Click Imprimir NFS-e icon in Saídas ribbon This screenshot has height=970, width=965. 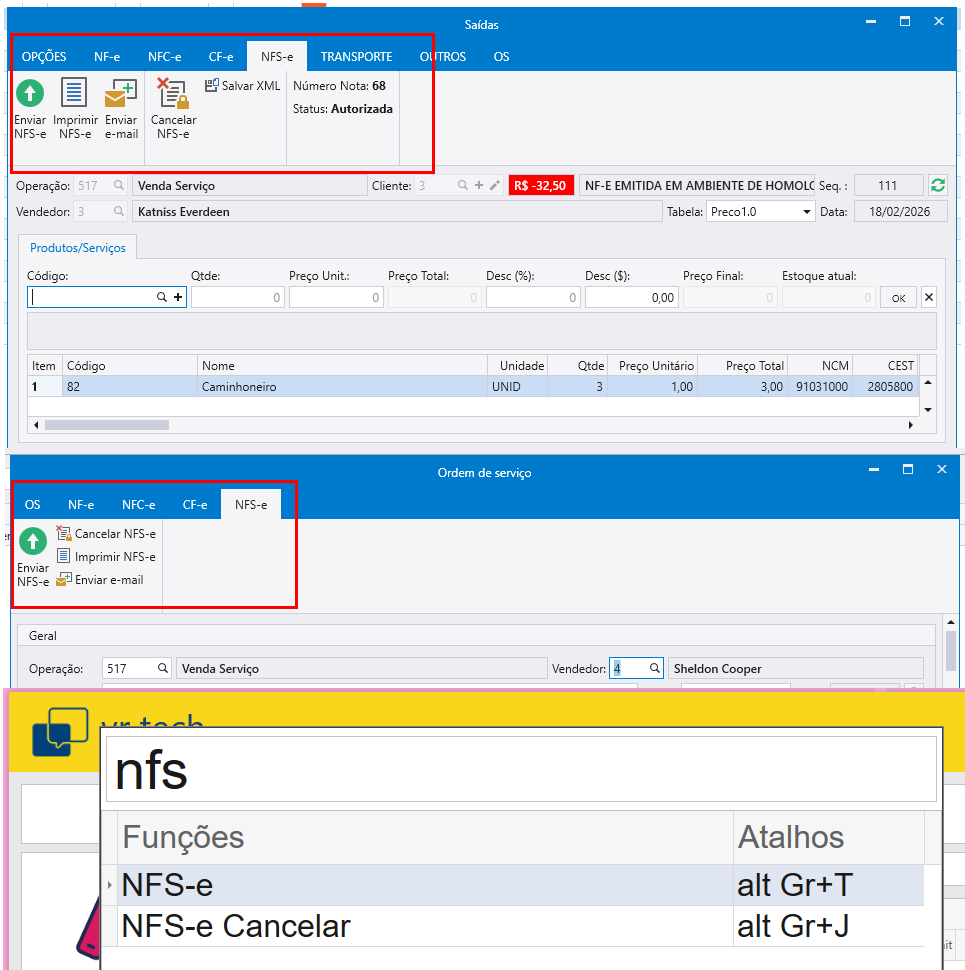coord(75,95)
